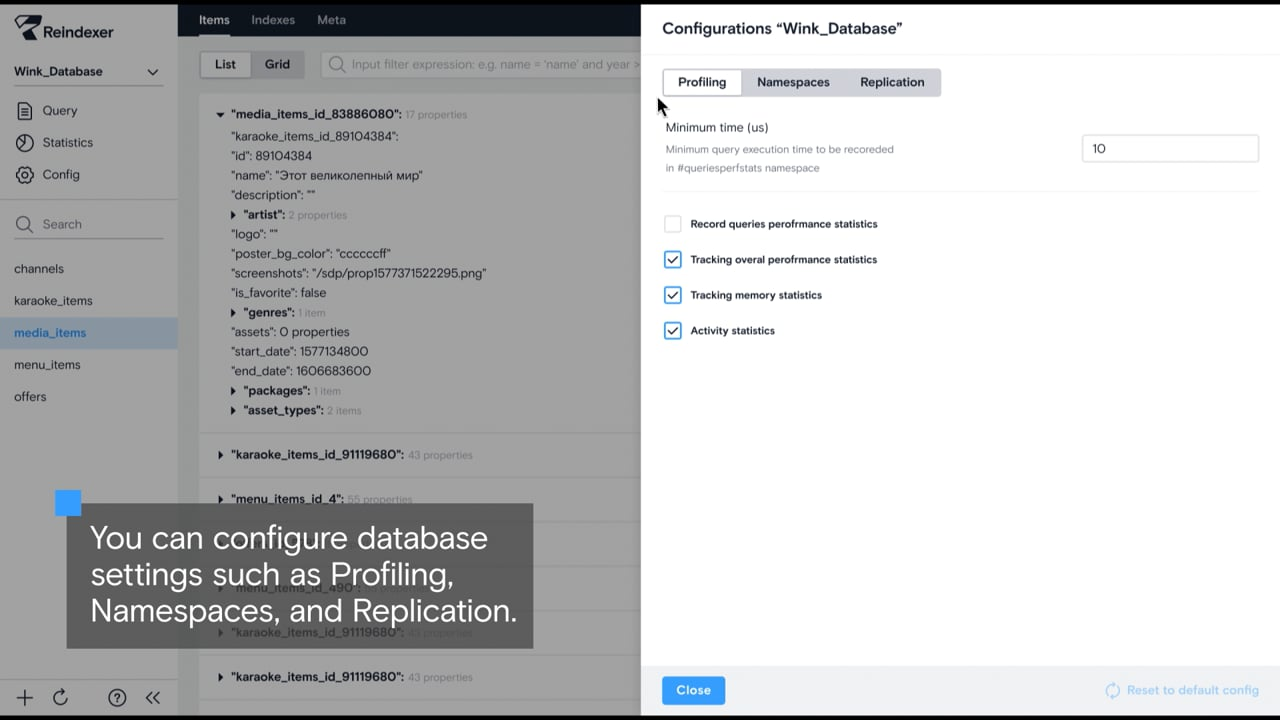Open the Config gear icon

[25, 175]
